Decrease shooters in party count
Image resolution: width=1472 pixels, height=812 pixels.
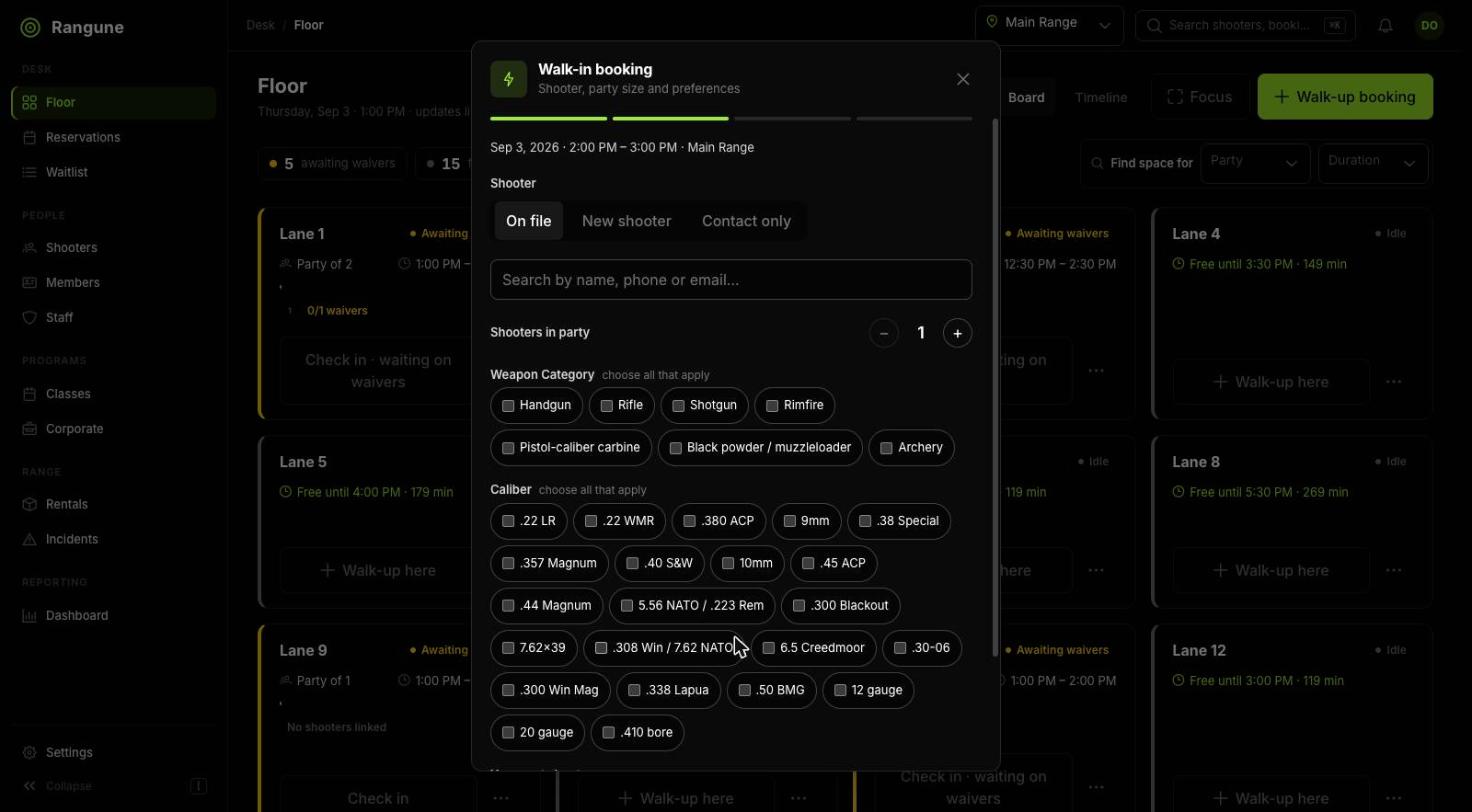884,333
